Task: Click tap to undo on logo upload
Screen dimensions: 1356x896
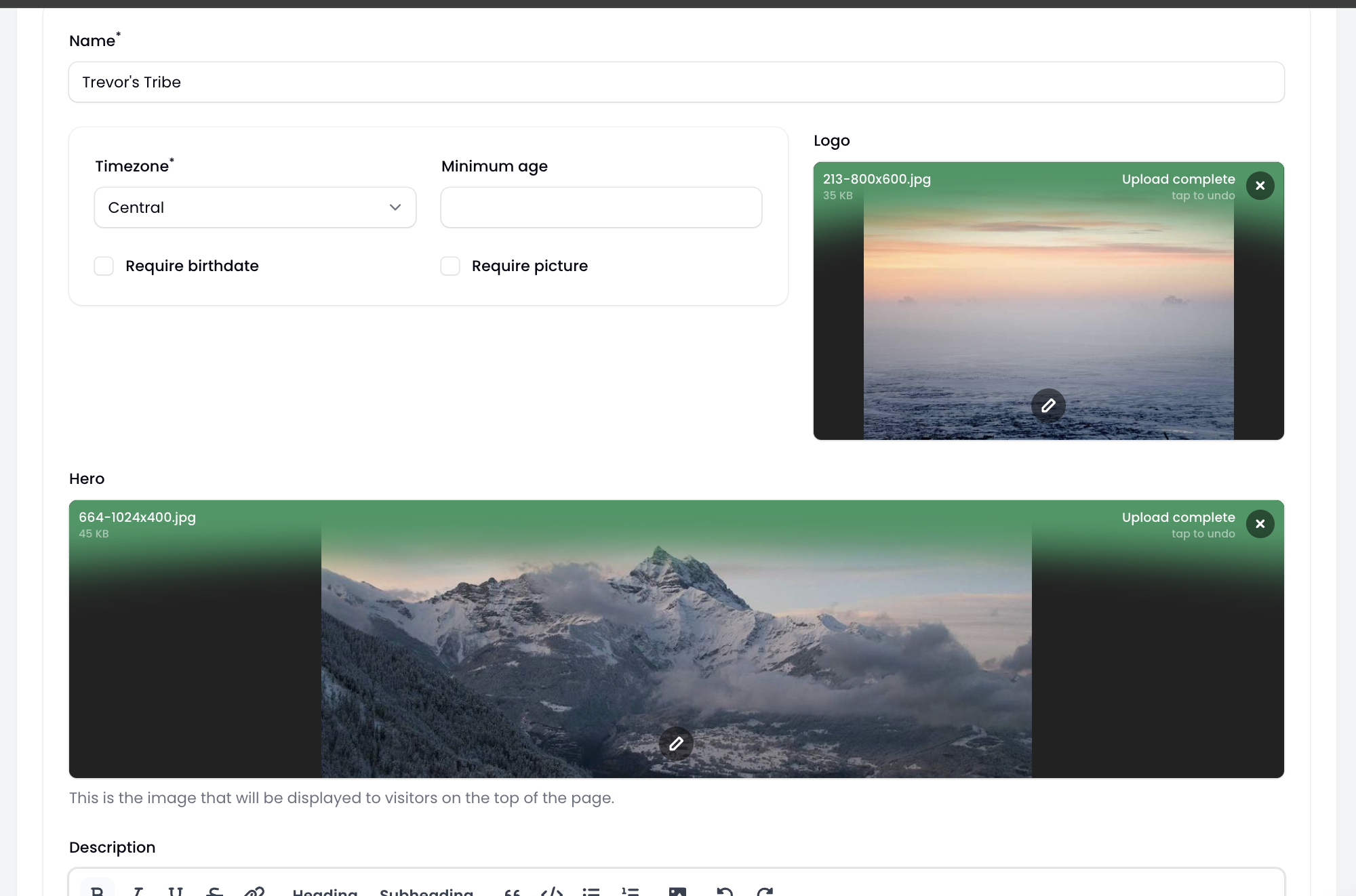Action: click(1203, 196)
